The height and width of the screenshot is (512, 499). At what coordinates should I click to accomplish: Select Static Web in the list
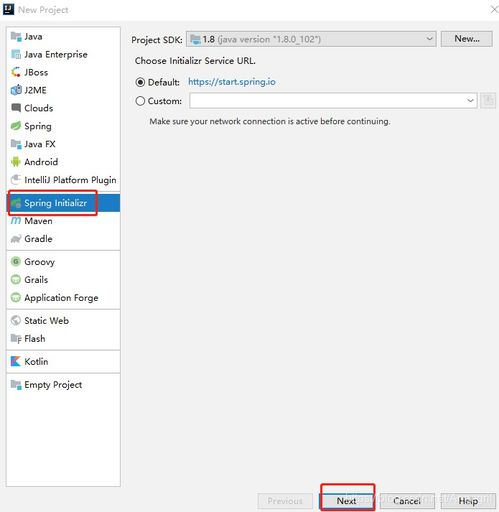pos(46,320)
